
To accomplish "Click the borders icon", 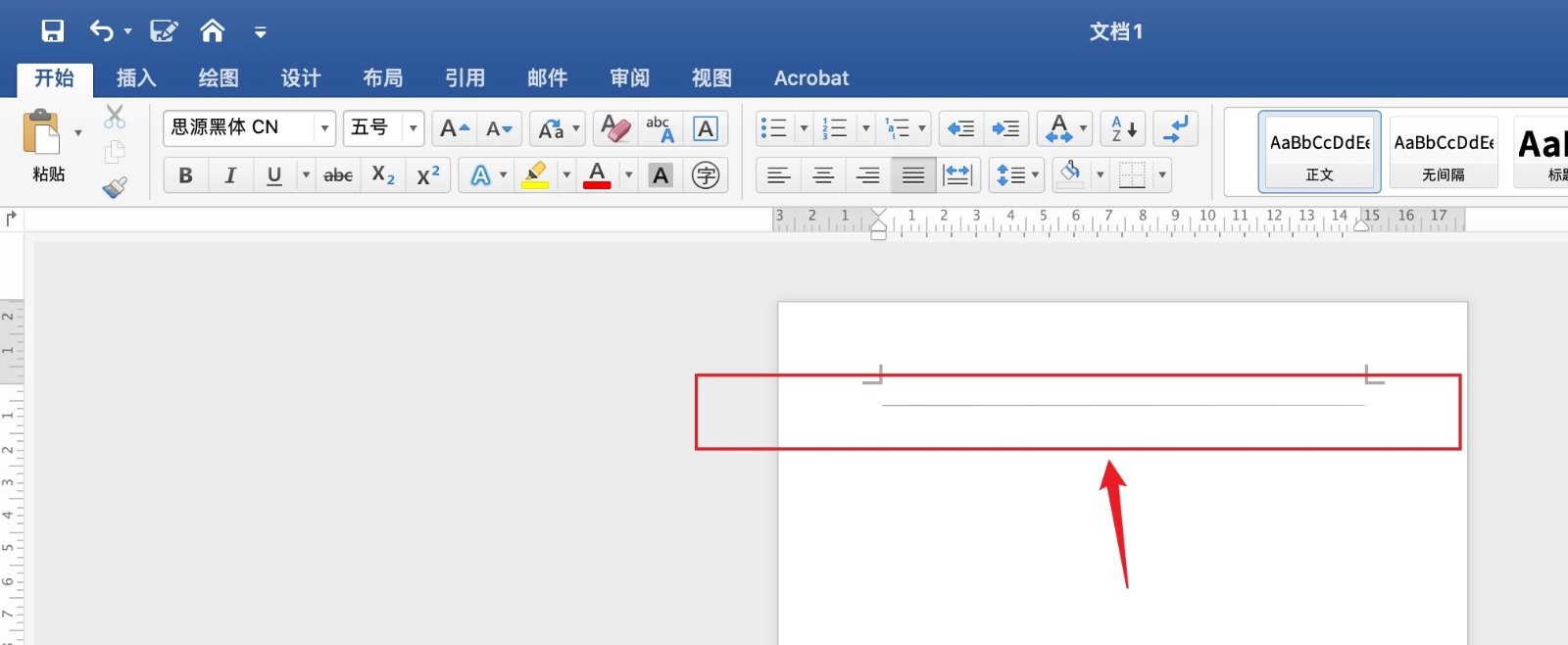I will click(1132, 175).
